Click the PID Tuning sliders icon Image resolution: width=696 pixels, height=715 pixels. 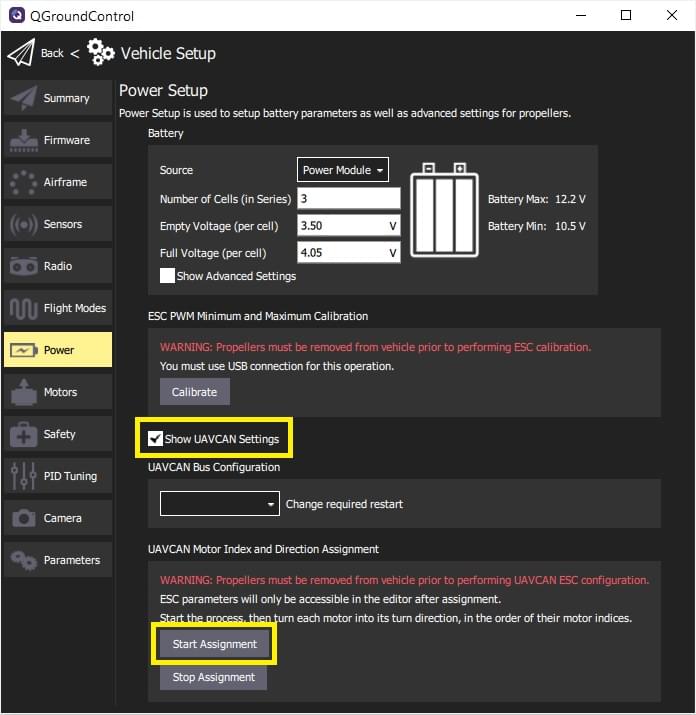click(24, 476)
